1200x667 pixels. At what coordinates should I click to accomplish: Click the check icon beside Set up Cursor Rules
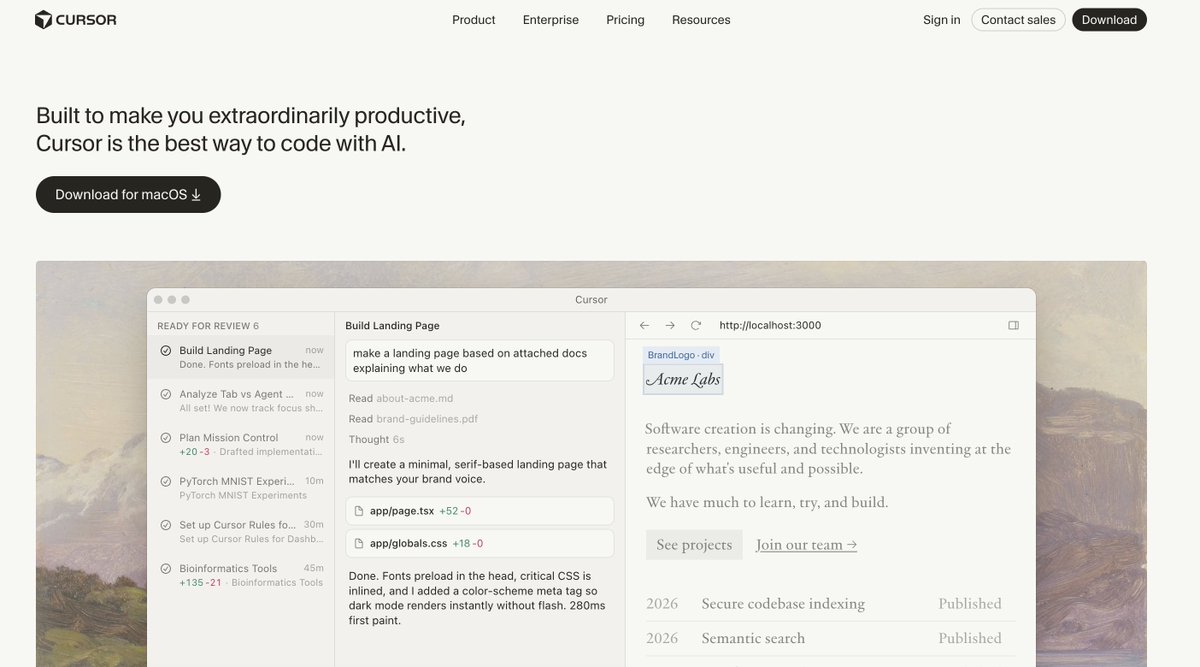[x=165, y=524]
